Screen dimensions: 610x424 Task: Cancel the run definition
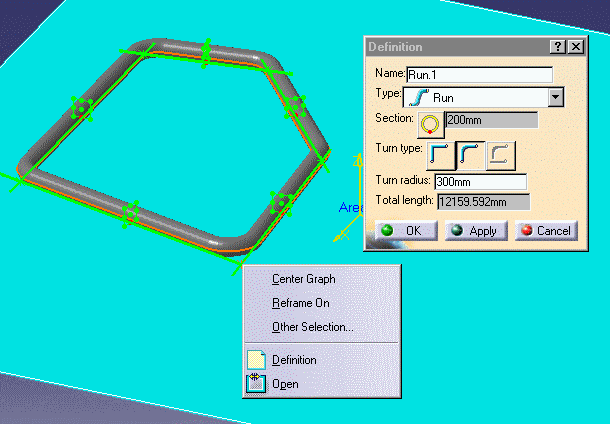point(545,230)
